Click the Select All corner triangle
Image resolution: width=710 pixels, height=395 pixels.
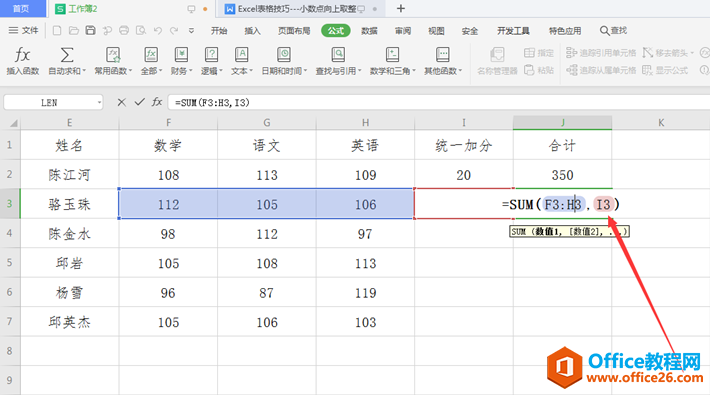[14, 123]
